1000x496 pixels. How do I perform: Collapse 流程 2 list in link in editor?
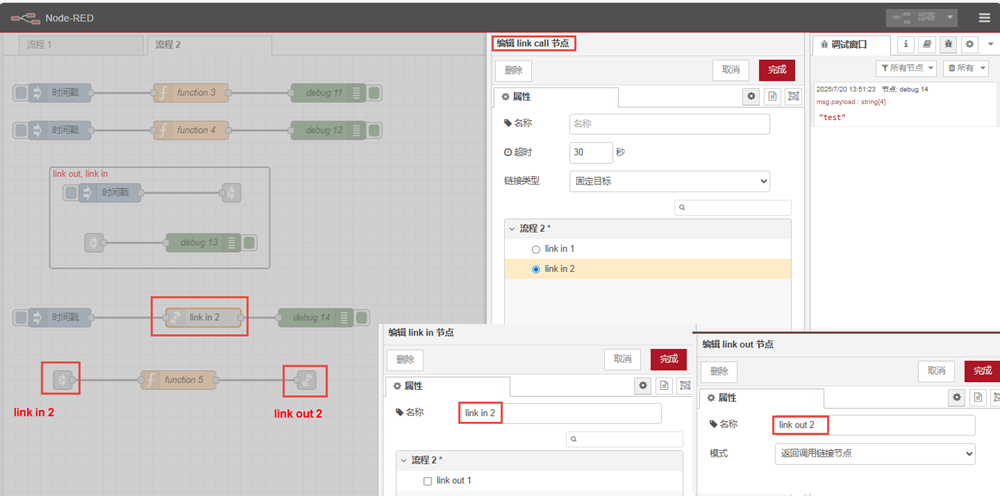tap(404, 460)
